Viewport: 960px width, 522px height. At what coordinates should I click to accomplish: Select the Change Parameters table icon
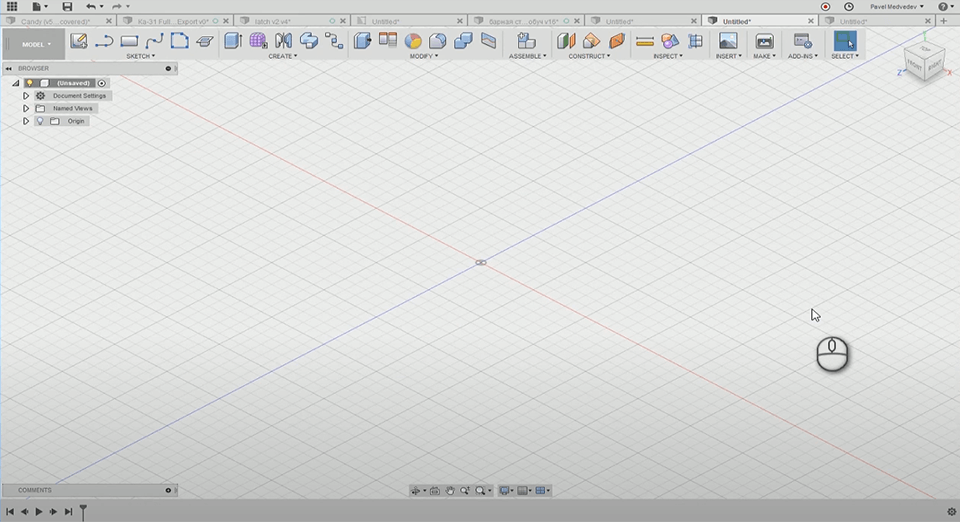[x=388, y=40]
